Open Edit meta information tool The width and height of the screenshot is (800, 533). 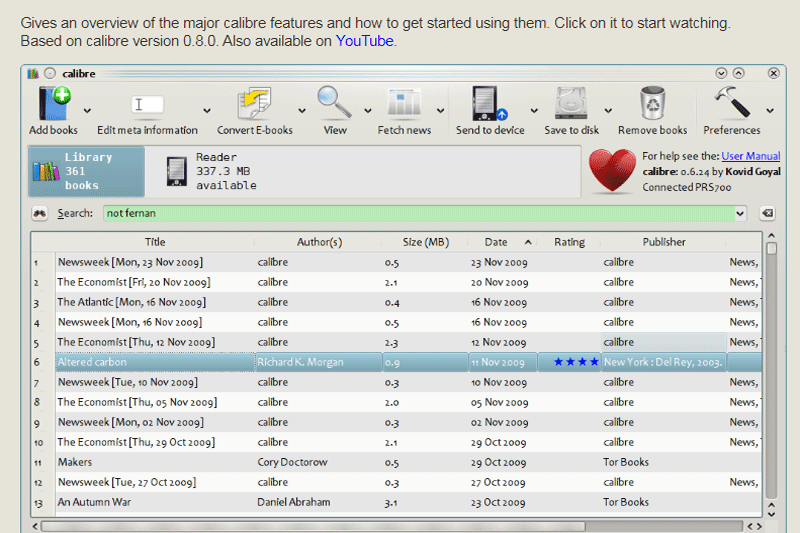[x=147, y=105]
